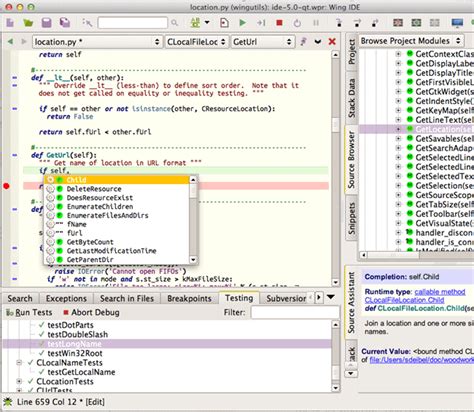
Task: Expand the GetKeyMap tree node
Action: coord(398,110)
